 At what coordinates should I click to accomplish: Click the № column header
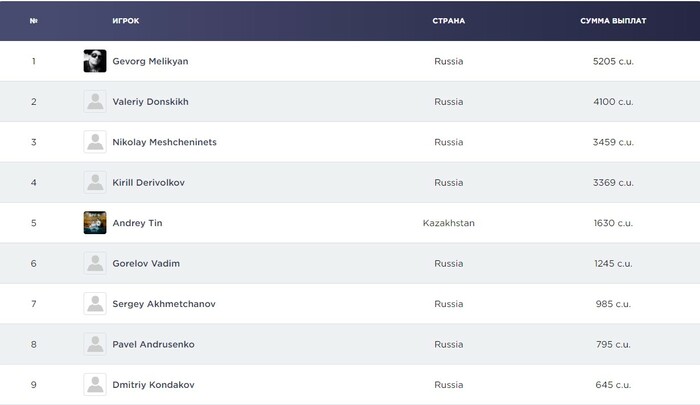tap(34, 20)
